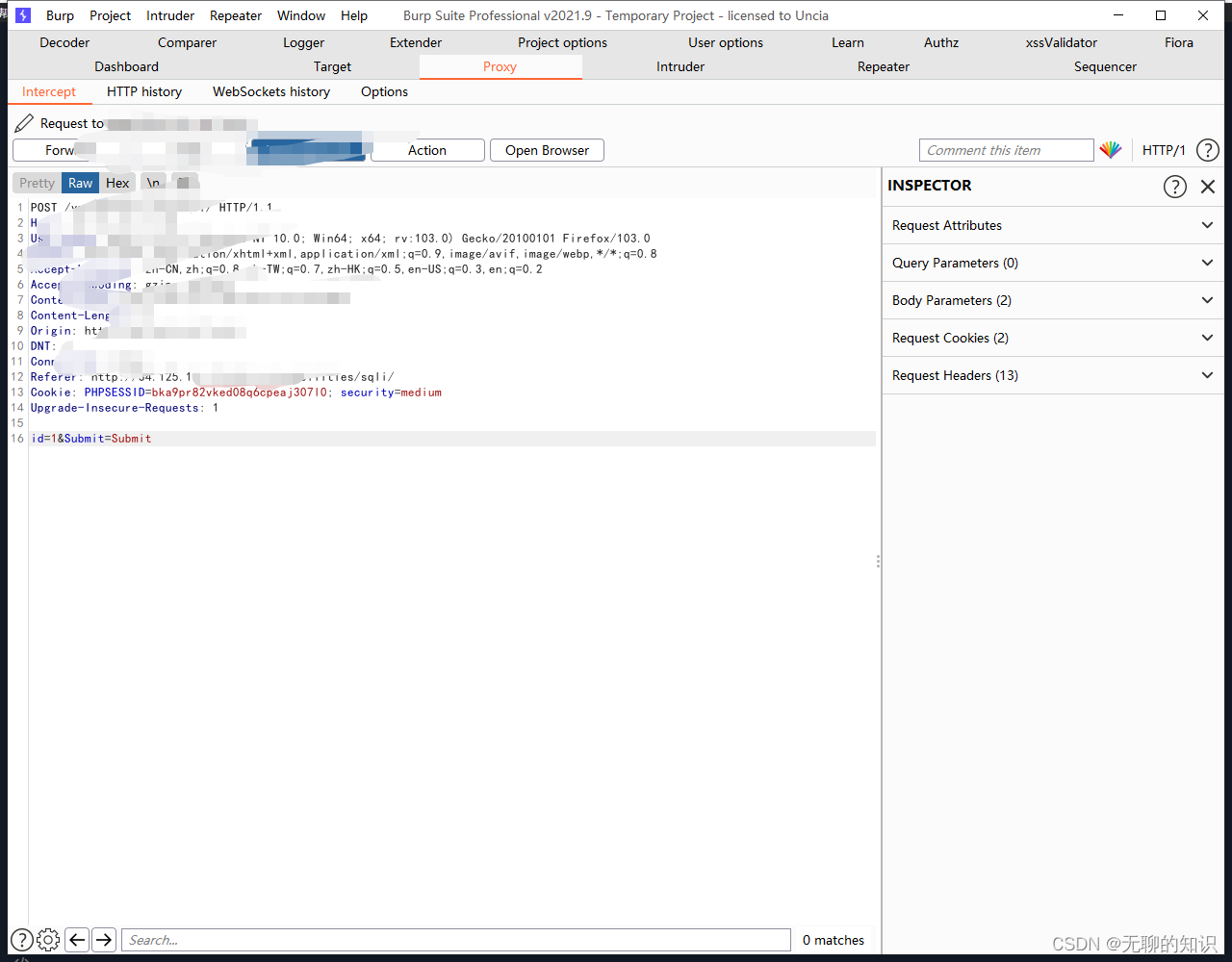Image resolution: width=1232 pixels, height=962 pixels.
Task: Toggle the Intercept is on button
Action: click(308, 150)
